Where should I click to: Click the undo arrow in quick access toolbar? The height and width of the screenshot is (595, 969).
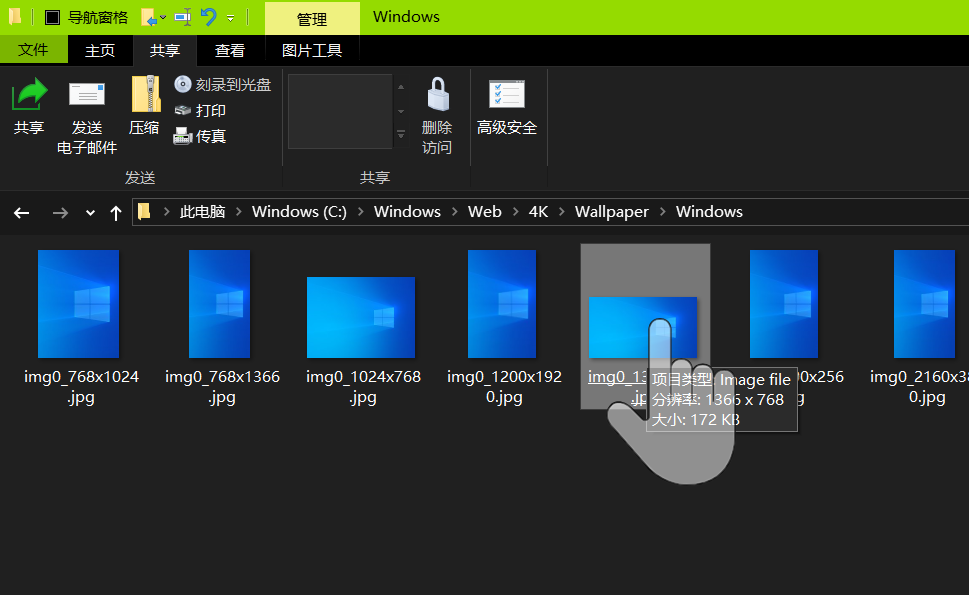(209, 17)
